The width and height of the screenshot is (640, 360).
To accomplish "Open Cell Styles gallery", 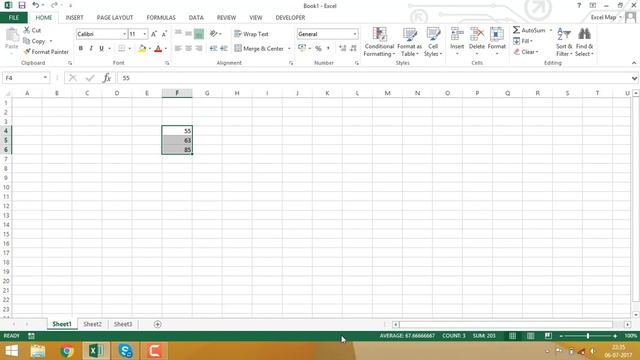I will 433,42.
